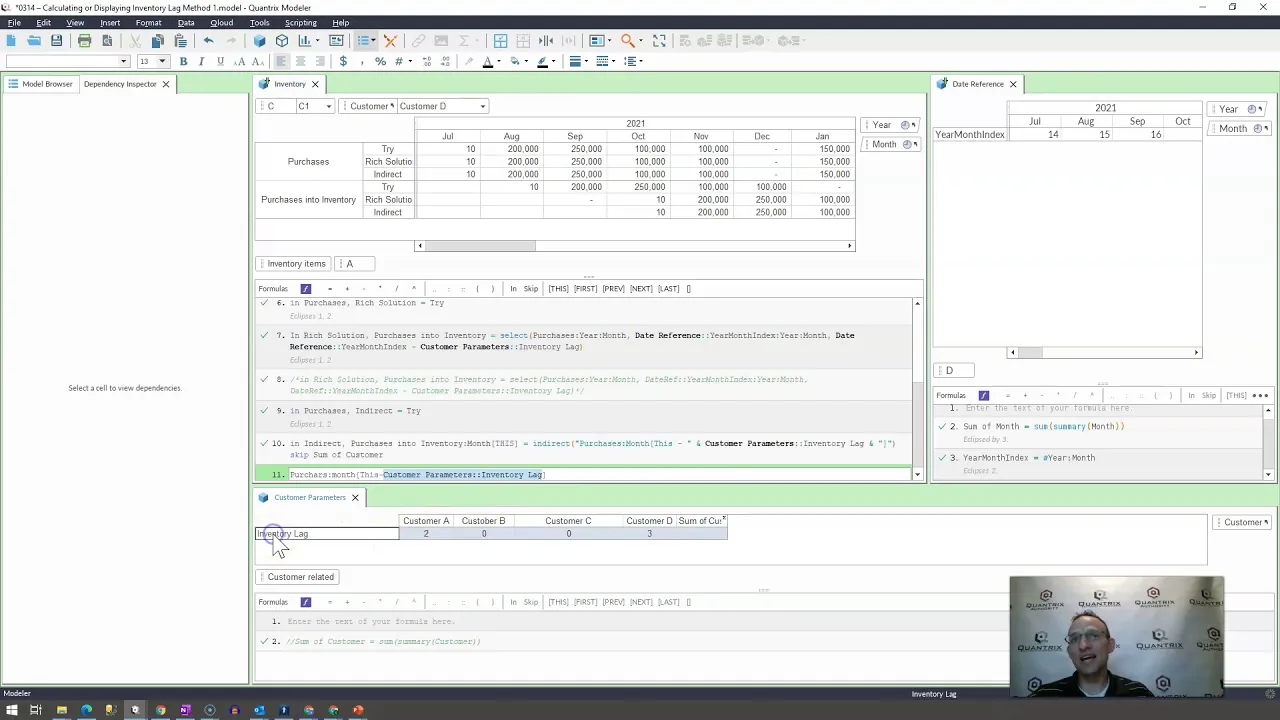Insert [PREV] keyword in Inventory formula bar
Screen dimensions: 1280x720
tap(613, 289)
